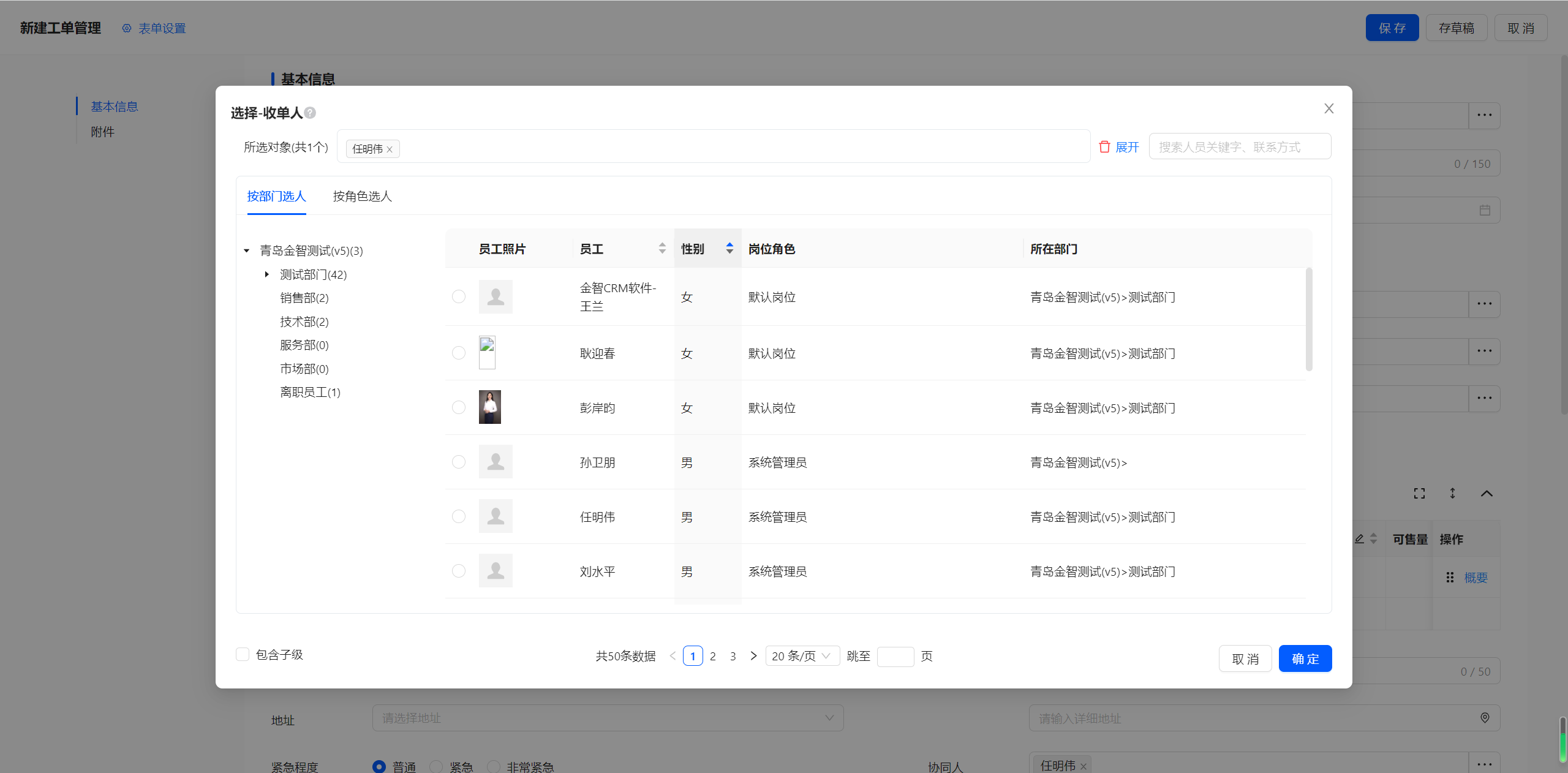
Task: Click the edit pencil icon in table header
Action: coord(1359,539)
